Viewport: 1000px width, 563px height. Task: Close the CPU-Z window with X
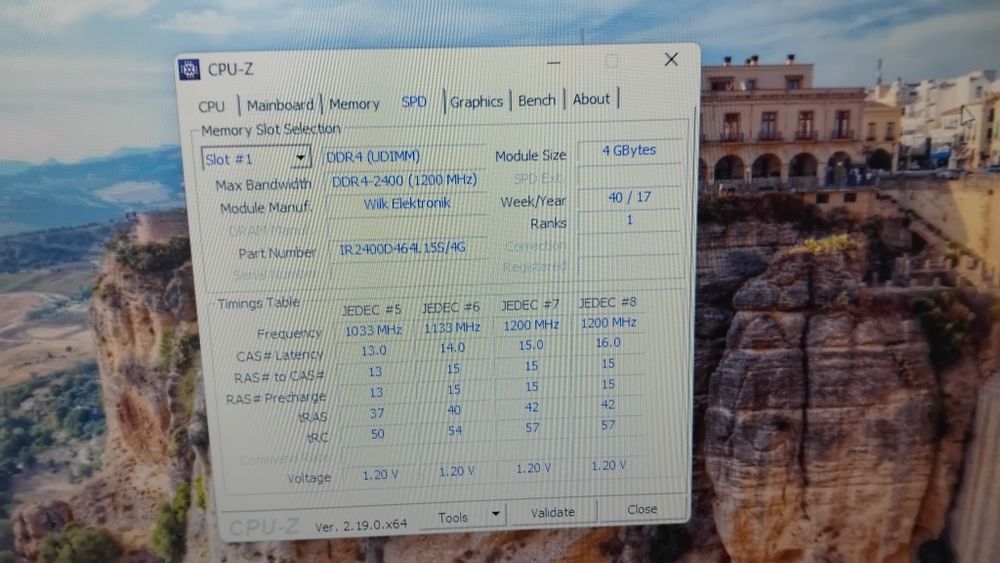click(x=671, y=59)
